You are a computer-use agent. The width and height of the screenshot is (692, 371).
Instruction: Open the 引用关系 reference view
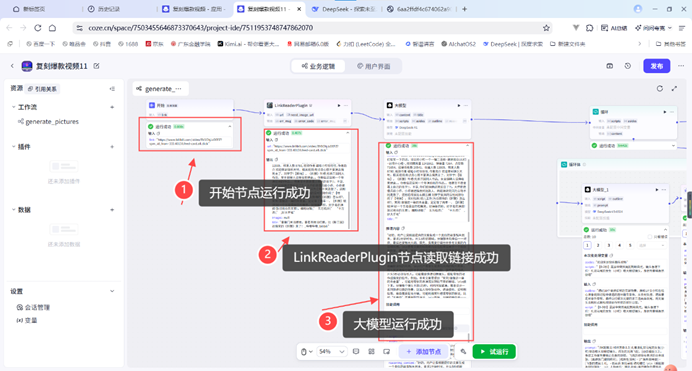click(42, 89)
